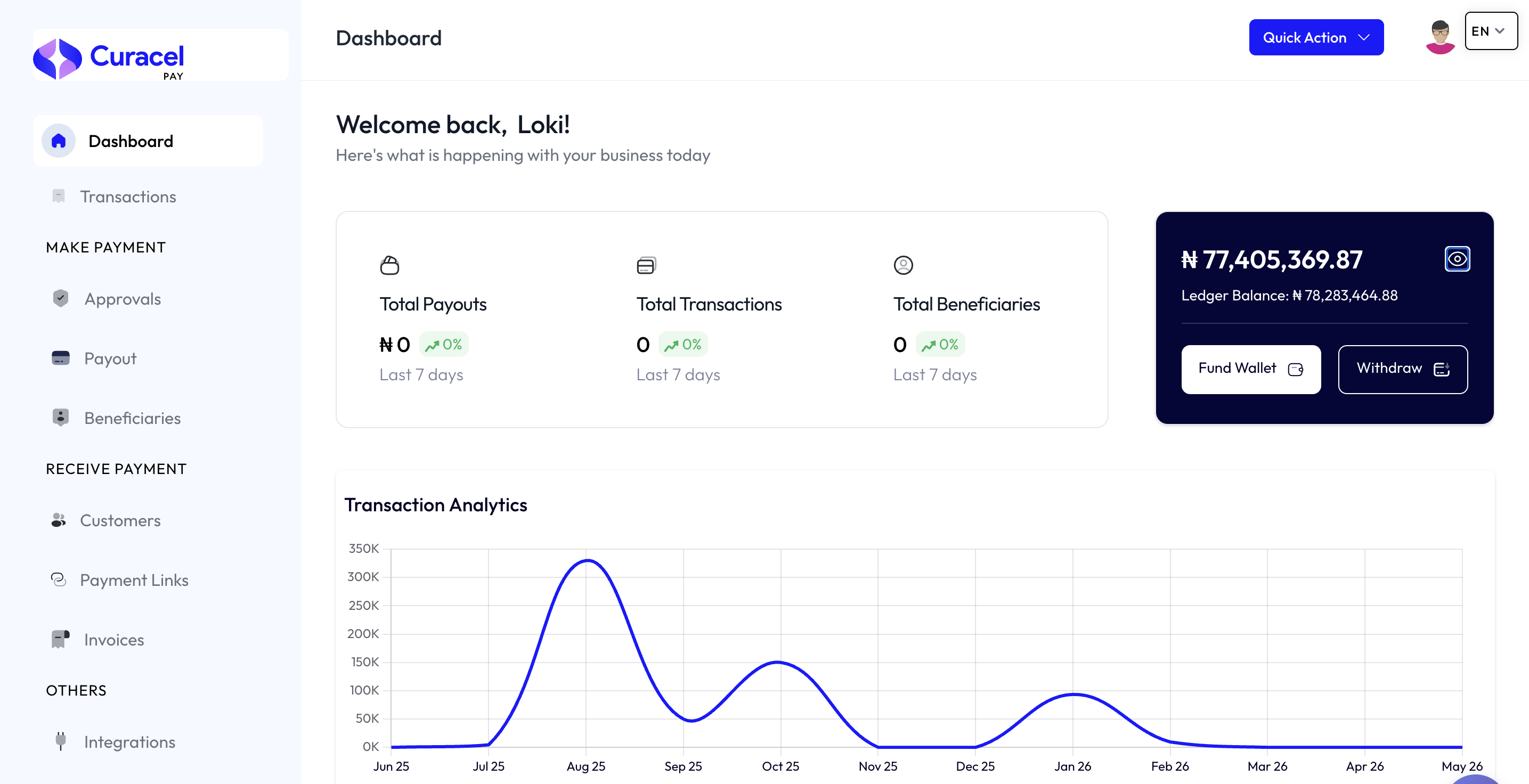Click the Total Payouts 0% trend badge
The image size is (1529, 784).
(443, 344)
